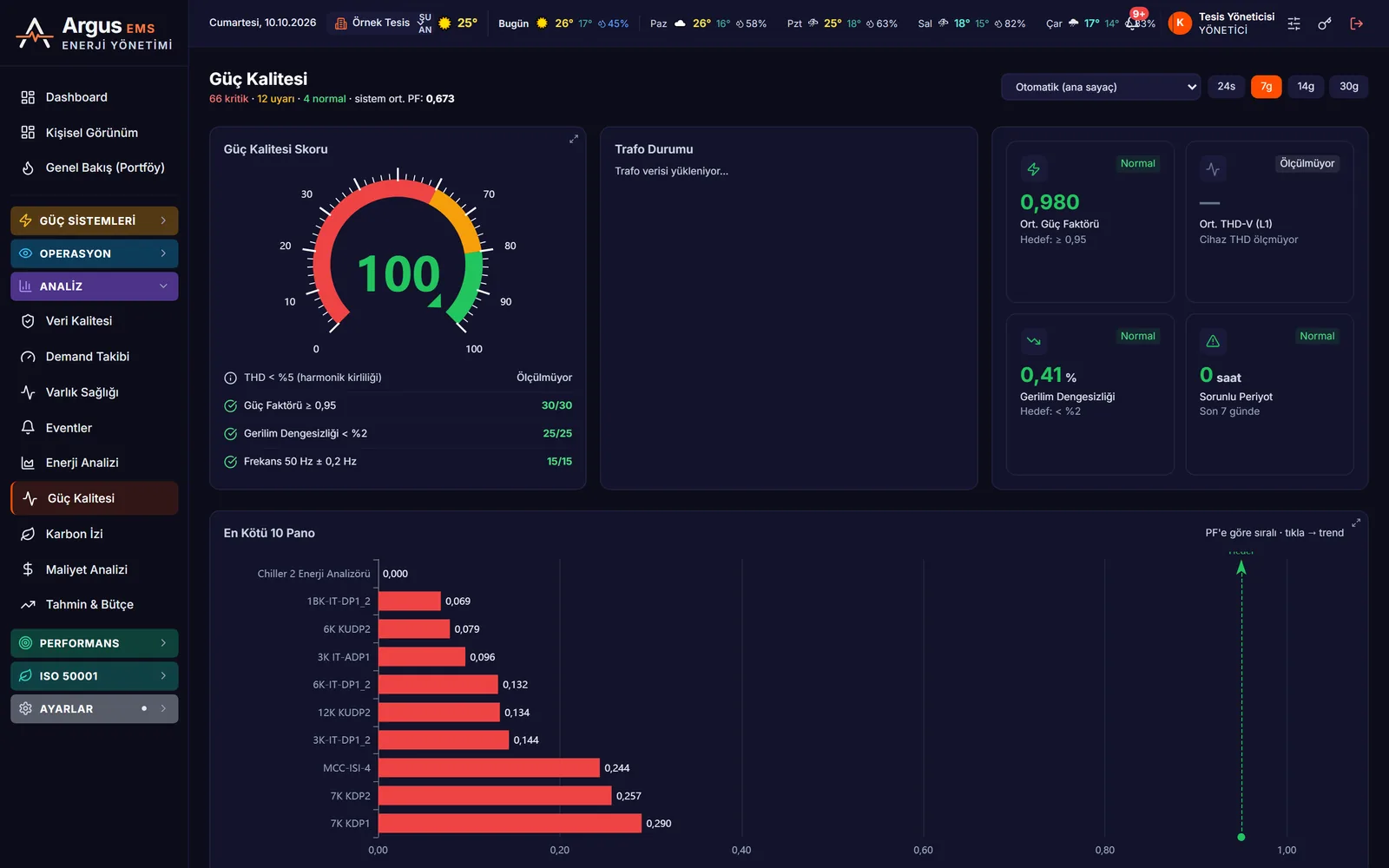Select the 14g time range
The height and width of the screenshot is (868, 1389).
(x=1306, y=87)
